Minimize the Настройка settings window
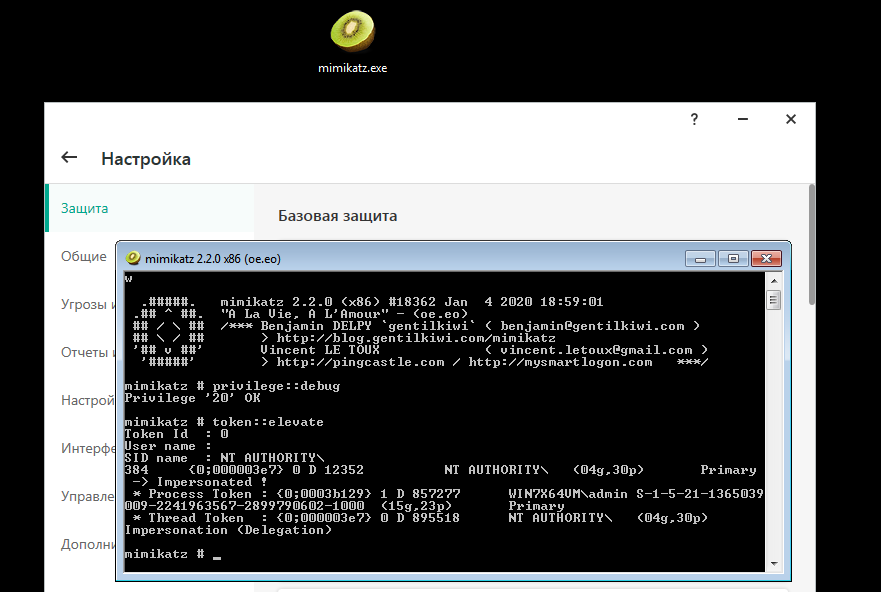The width and height of the screenshot is (881, 592). (x=743, y=119)
